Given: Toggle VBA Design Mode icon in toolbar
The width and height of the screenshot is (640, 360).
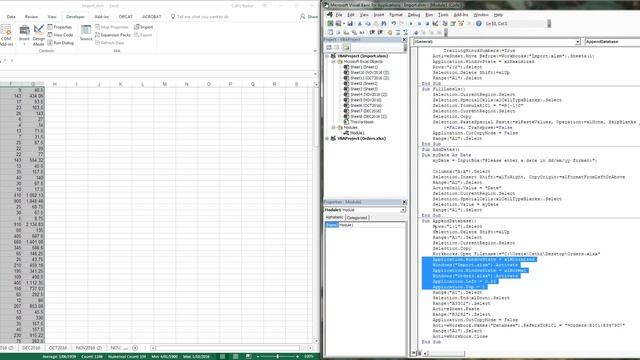Looking at the screenshot, I should click(436, 24).
